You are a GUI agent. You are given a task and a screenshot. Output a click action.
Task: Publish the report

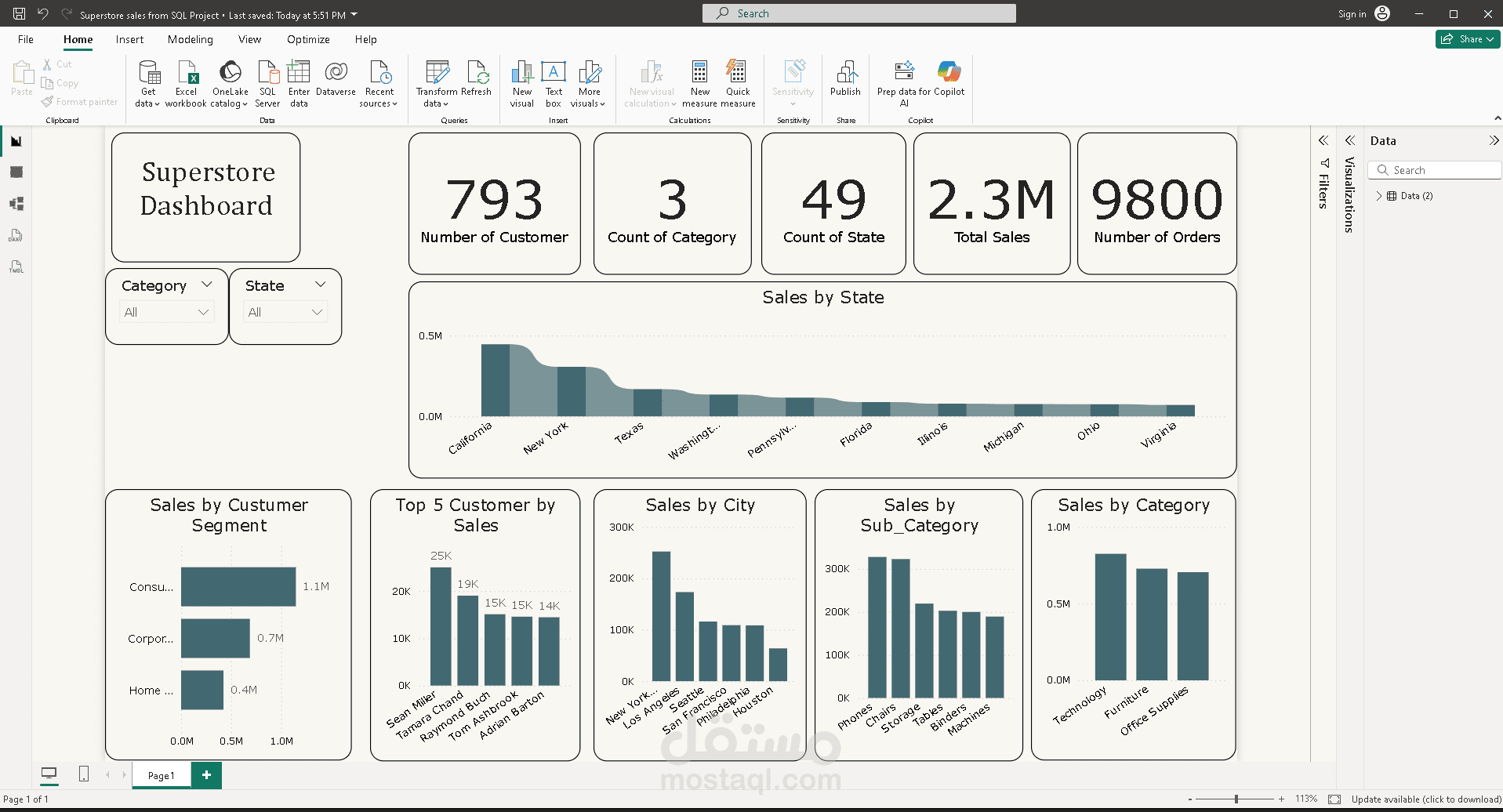(x=846, y=78)
